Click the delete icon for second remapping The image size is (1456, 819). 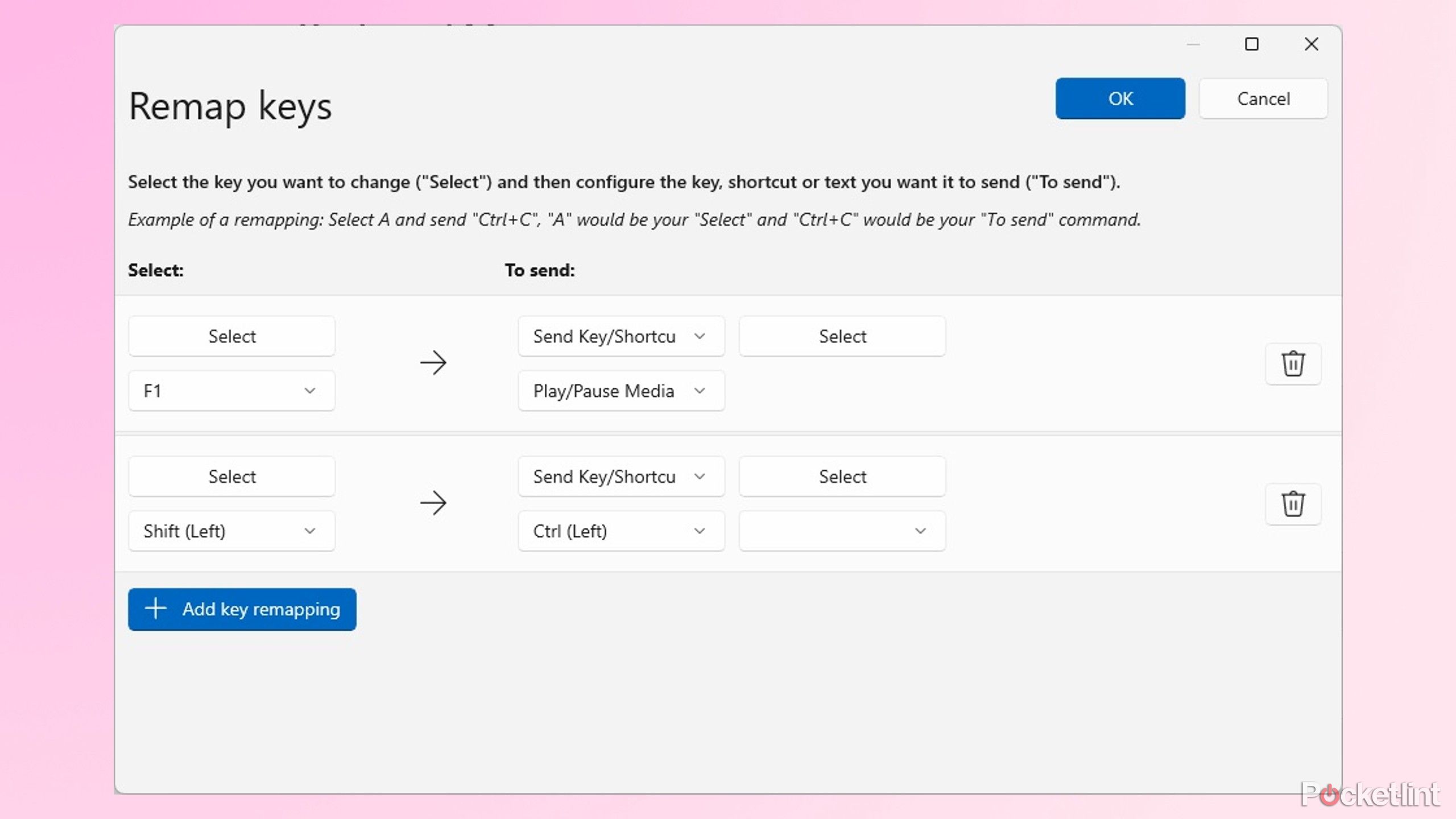coord(1293,503)
